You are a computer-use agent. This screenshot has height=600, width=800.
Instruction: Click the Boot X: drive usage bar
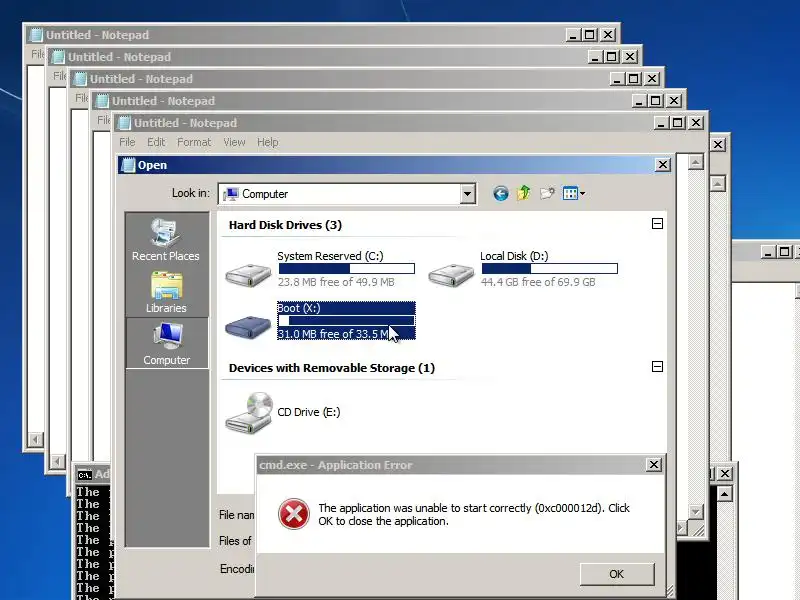point(346,320)
